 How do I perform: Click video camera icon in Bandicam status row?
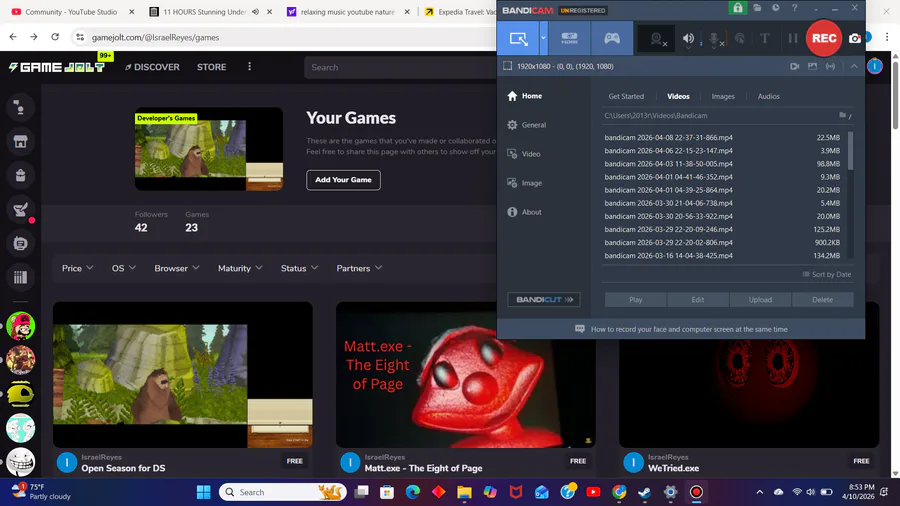(x=794, y=66)
